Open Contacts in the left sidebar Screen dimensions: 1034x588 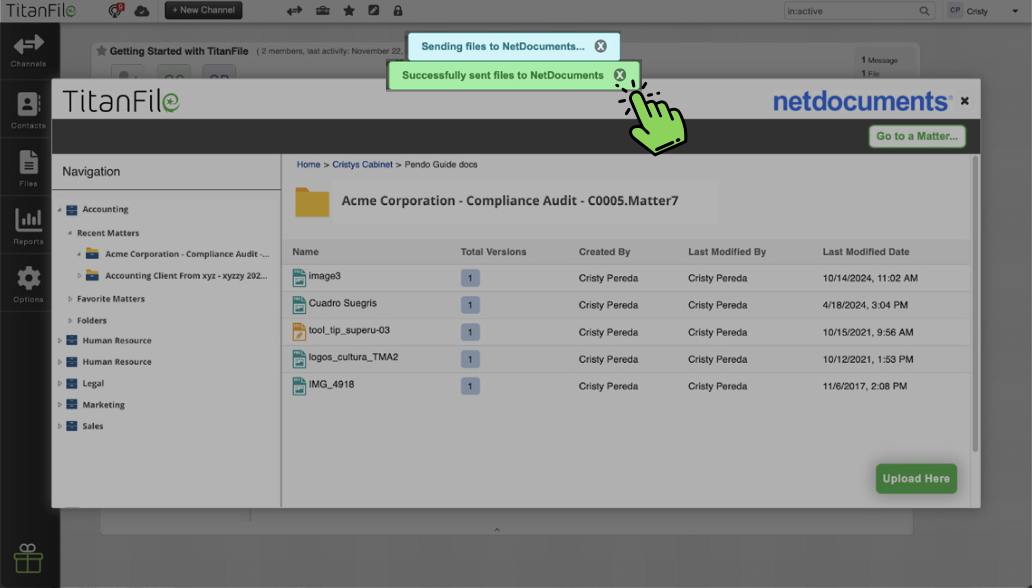pyautogui.click(x=28, y=110)
